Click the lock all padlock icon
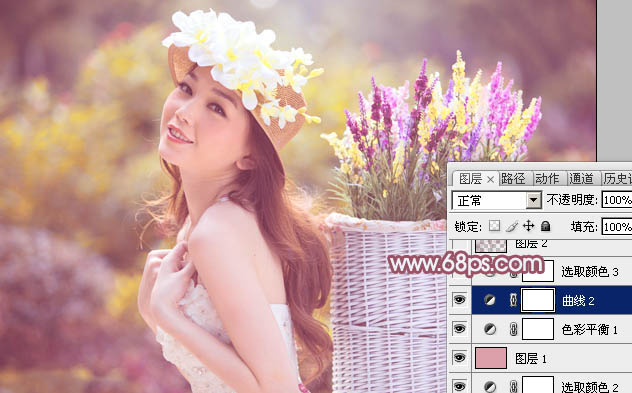632x393 pixels. click(x=545, y=226)
